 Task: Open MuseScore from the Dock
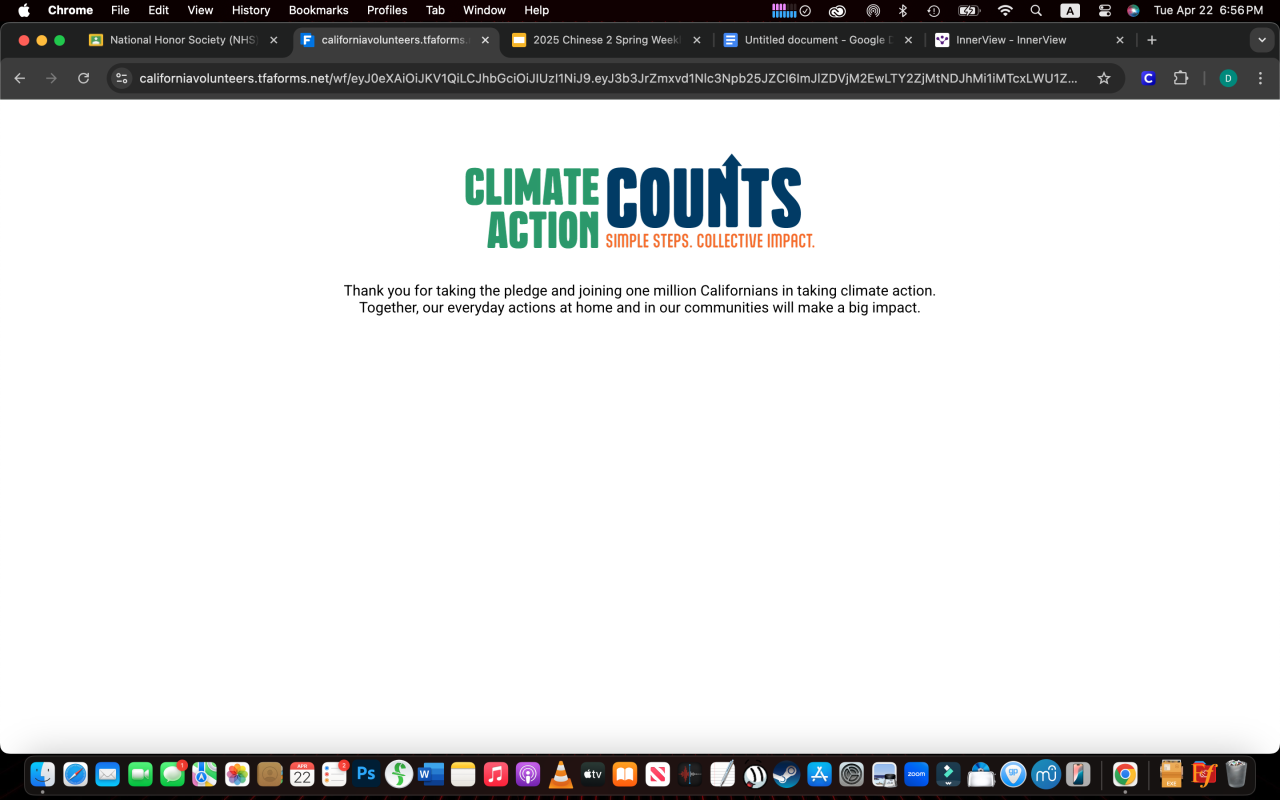pos(1046,774)
